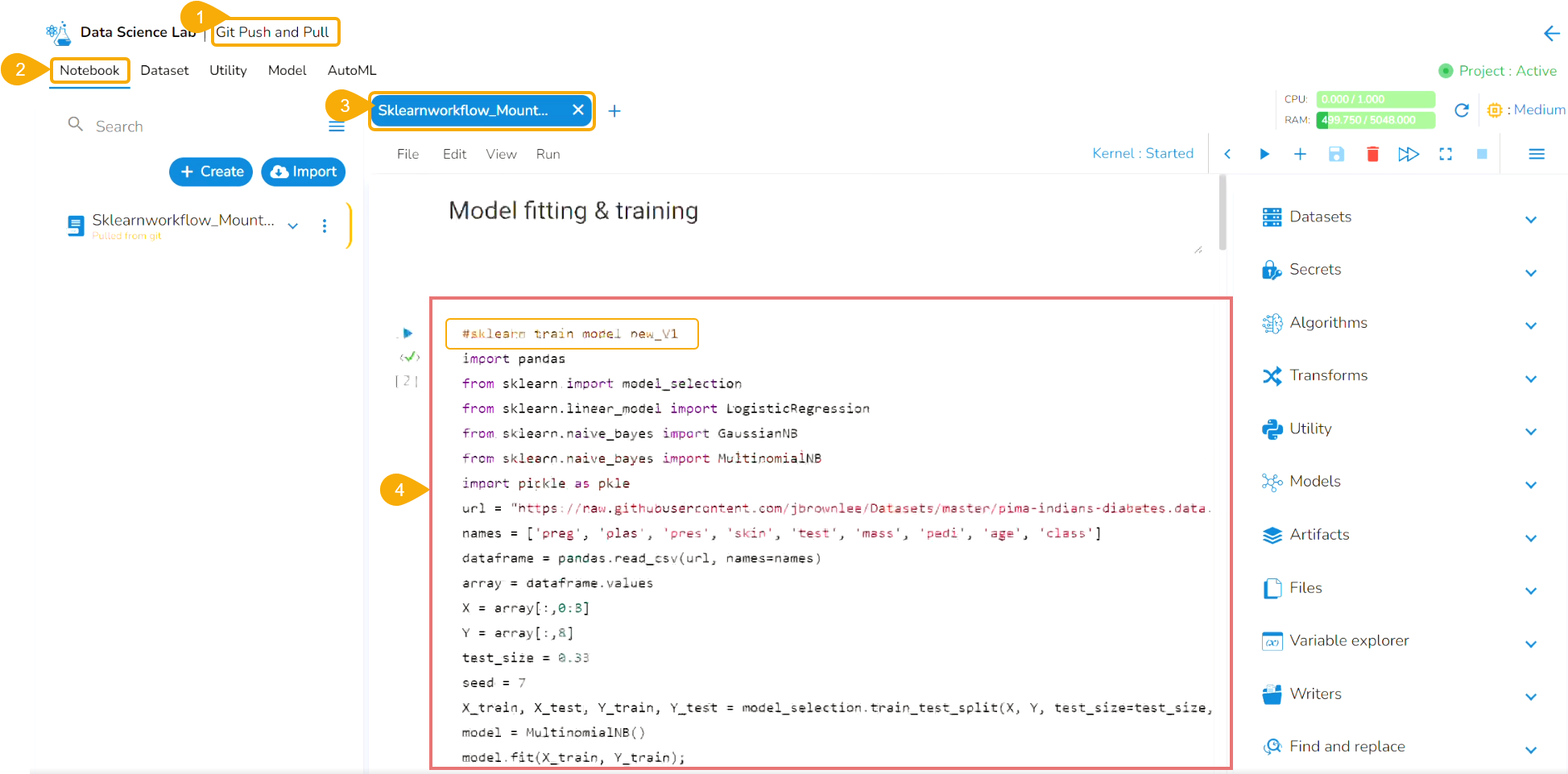Click the Models panel icon
Screen dimensions: 1568x774
[1272, 482]
